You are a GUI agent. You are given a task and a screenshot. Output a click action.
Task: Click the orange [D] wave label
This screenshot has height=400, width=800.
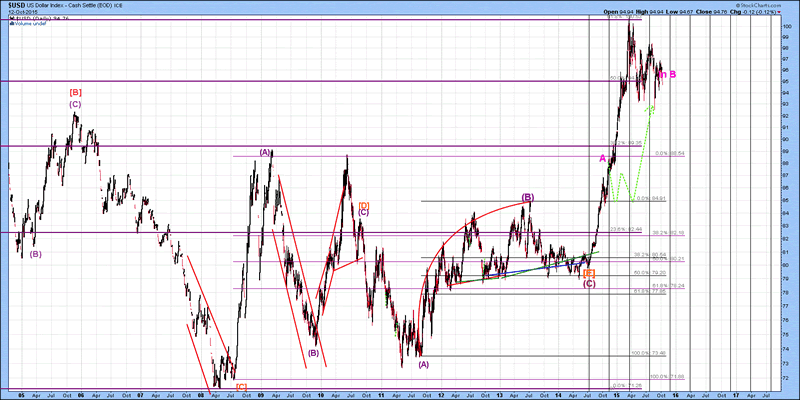click(364, 205)
